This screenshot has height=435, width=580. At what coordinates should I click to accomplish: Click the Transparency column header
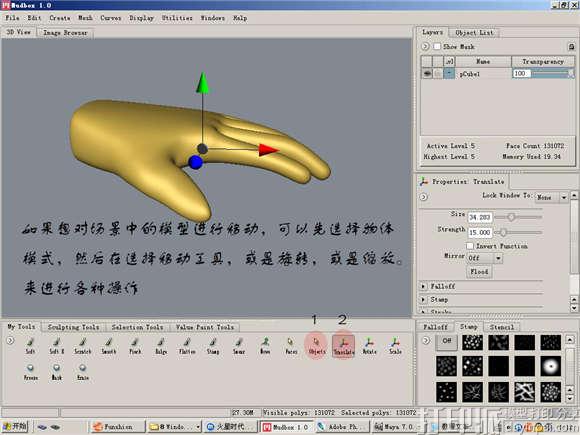(543, 61)
